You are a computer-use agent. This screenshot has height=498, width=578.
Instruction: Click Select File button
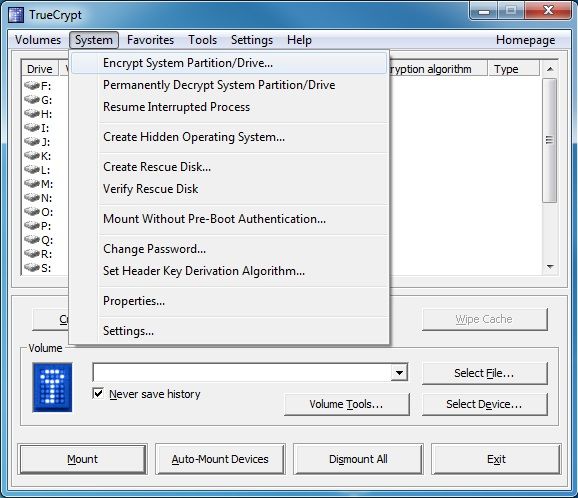(484, 373)
